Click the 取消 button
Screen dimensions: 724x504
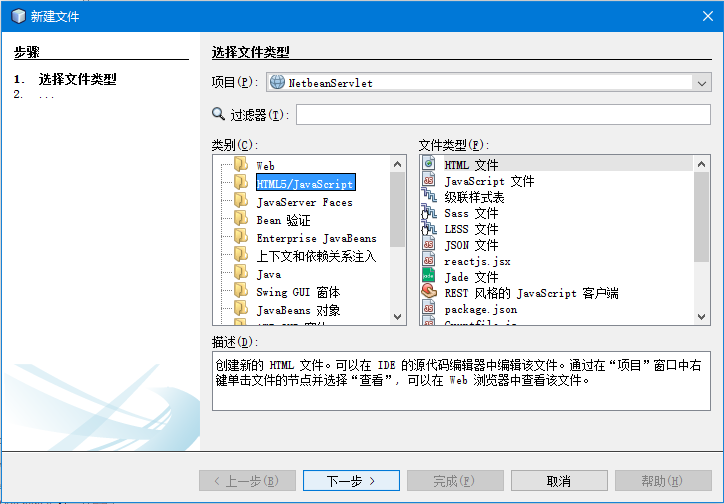pos(559,481)
